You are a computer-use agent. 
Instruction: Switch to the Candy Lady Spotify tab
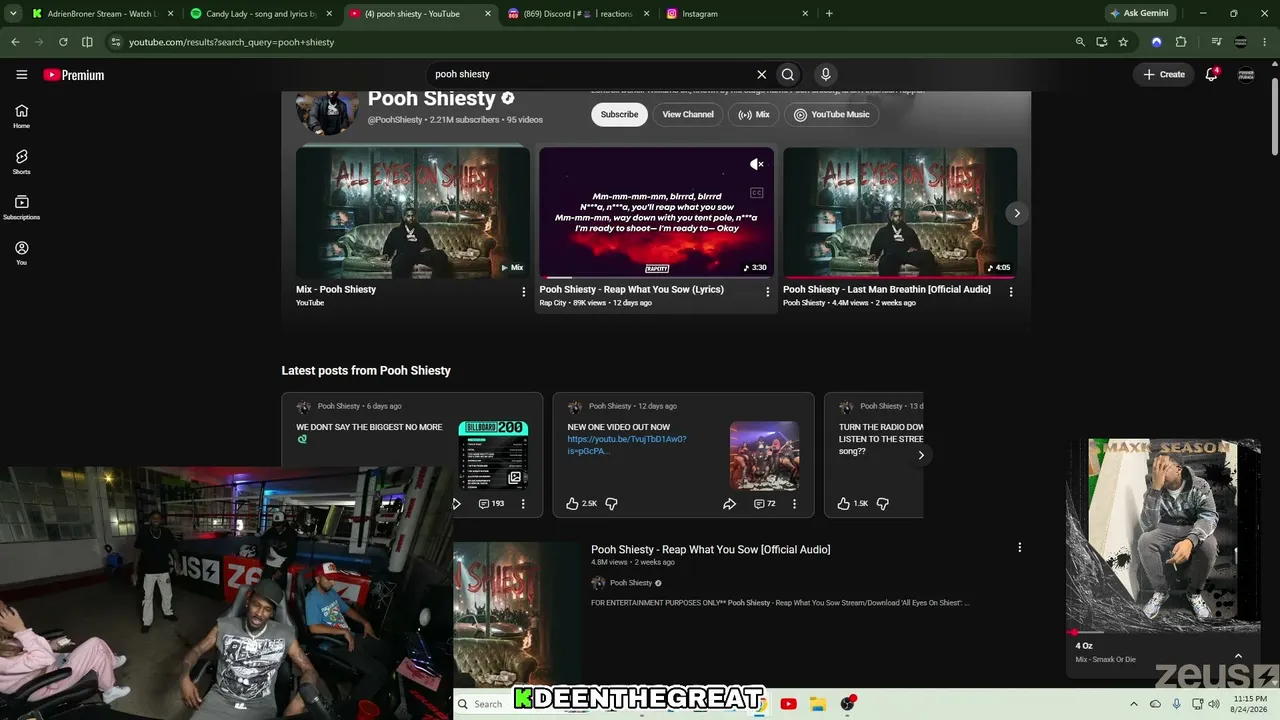(260, 14)
